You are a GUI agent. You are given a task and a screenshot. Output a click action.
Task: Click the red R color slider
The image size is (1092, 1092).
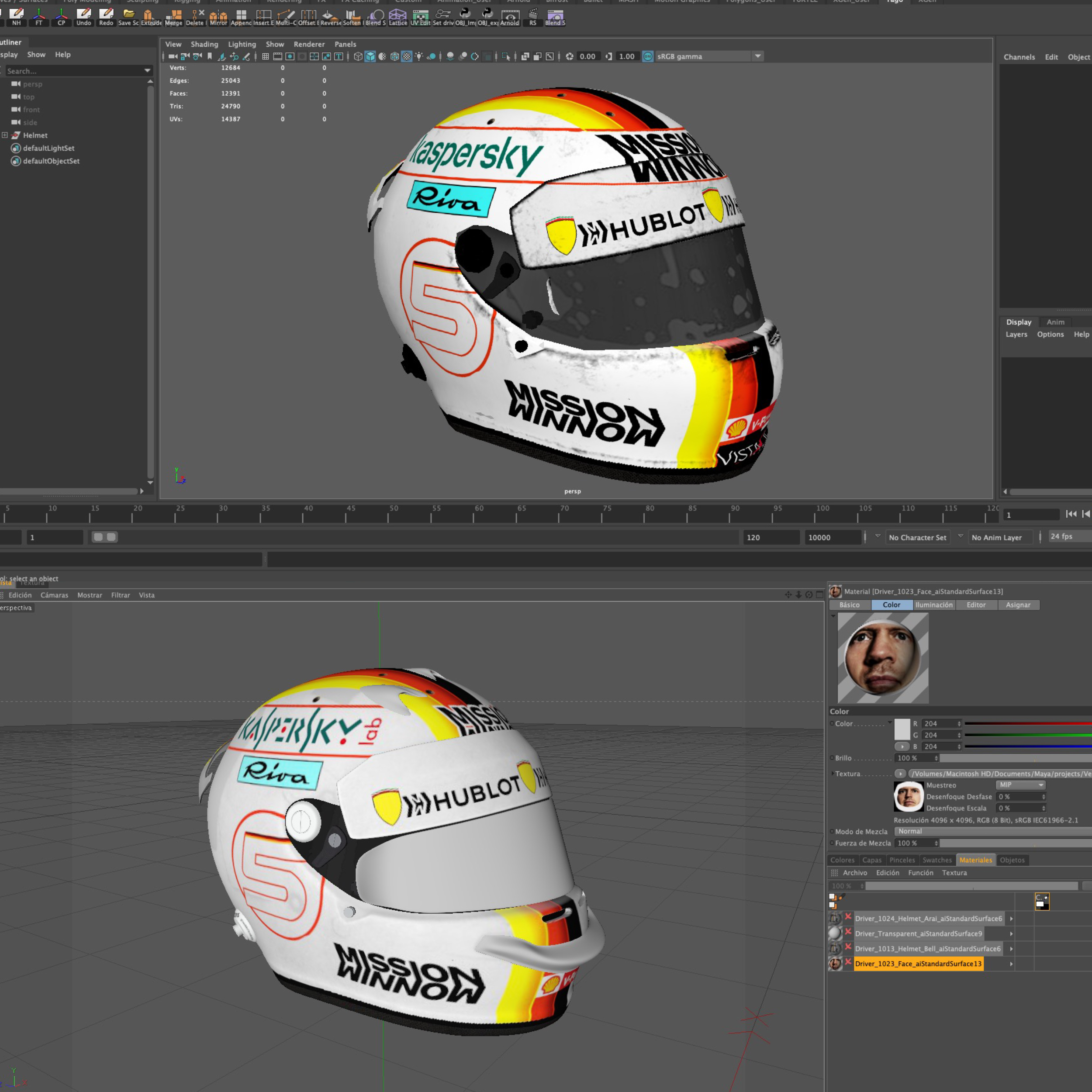pyautogui.click(x=1028, y=723)
